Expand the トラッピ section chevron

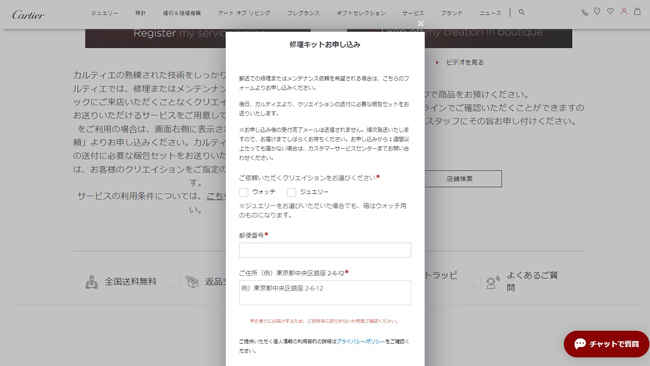473,286
